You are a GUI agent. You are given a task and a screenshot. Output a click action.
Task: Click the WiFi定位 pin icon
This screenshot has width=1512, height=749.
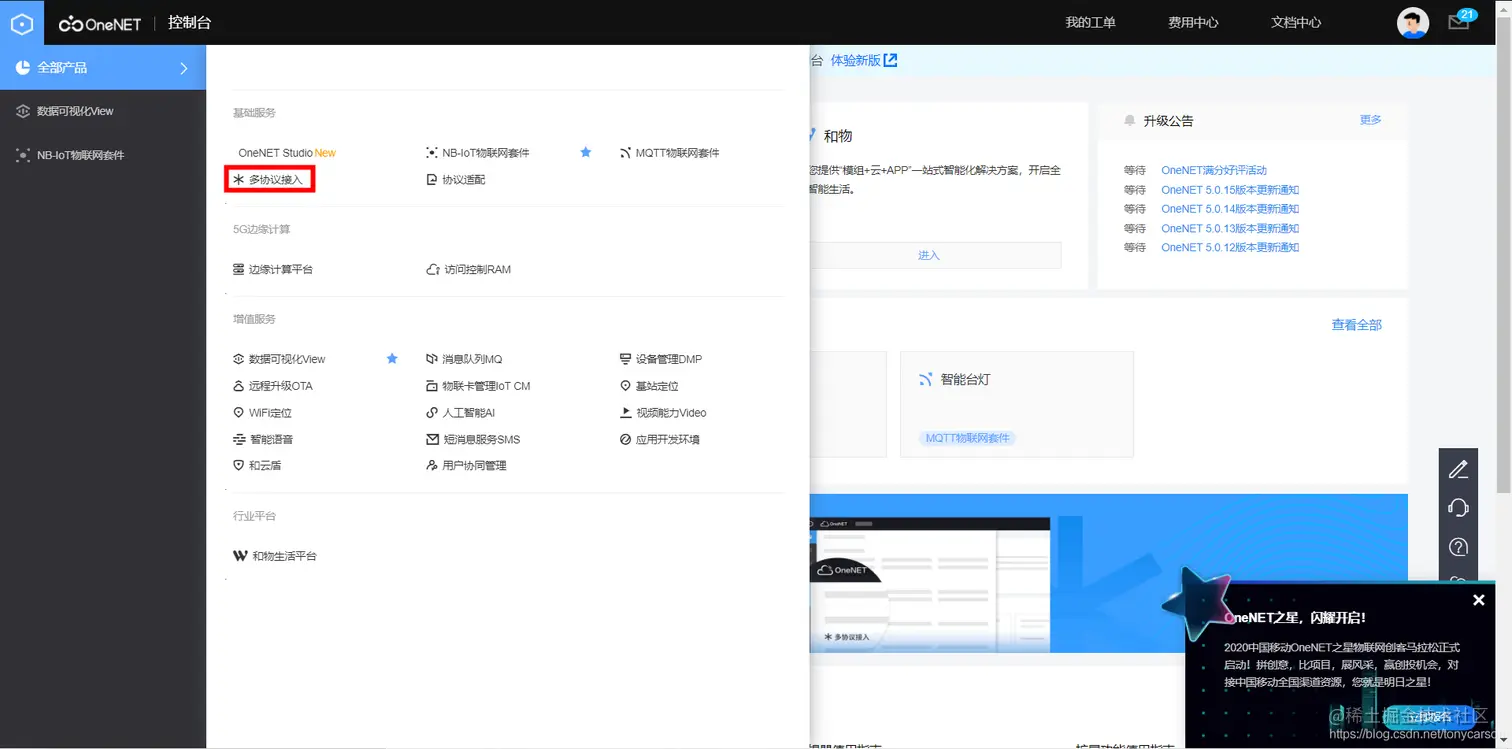point(238,413)
